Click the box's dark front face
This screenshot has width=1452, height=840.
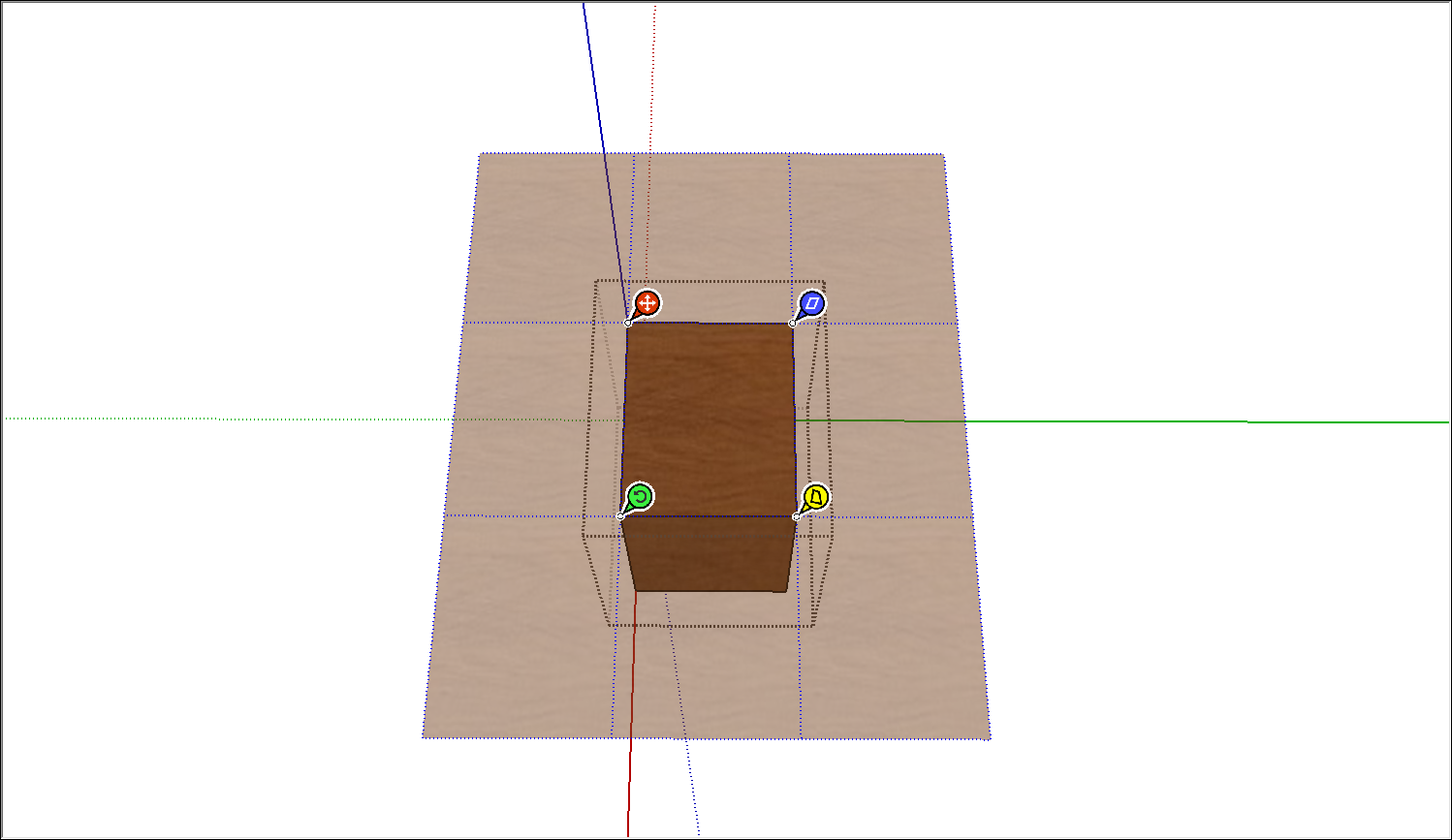(x=710, y=553)
